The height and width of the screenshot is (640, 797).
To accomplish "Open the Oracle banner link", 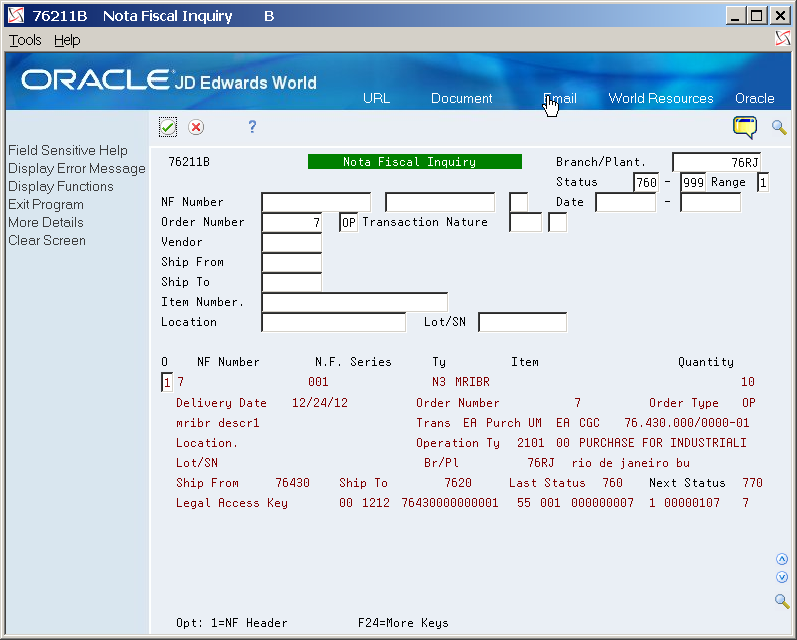I will (755, 98).
